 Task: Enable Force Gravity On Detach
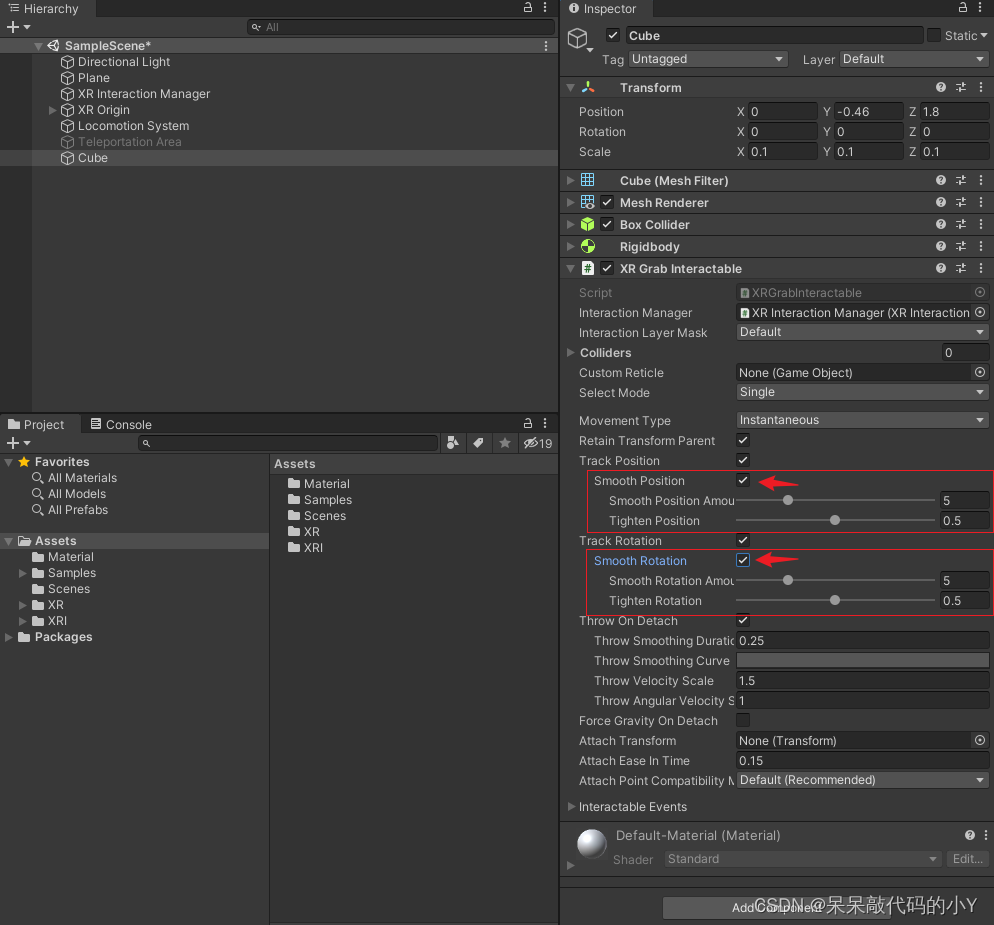tap(743, 721)
